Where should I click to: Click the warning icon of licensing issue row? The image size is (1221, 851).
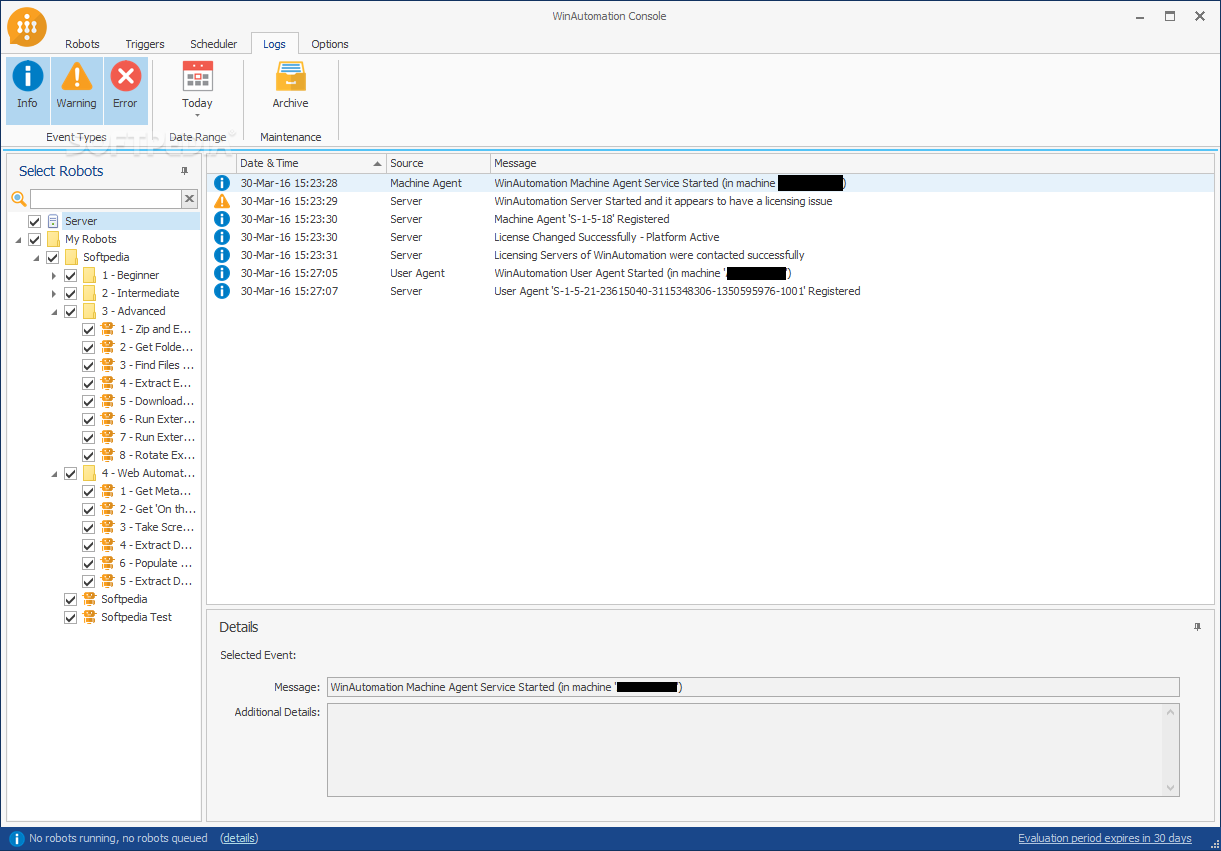click(222, 201)
